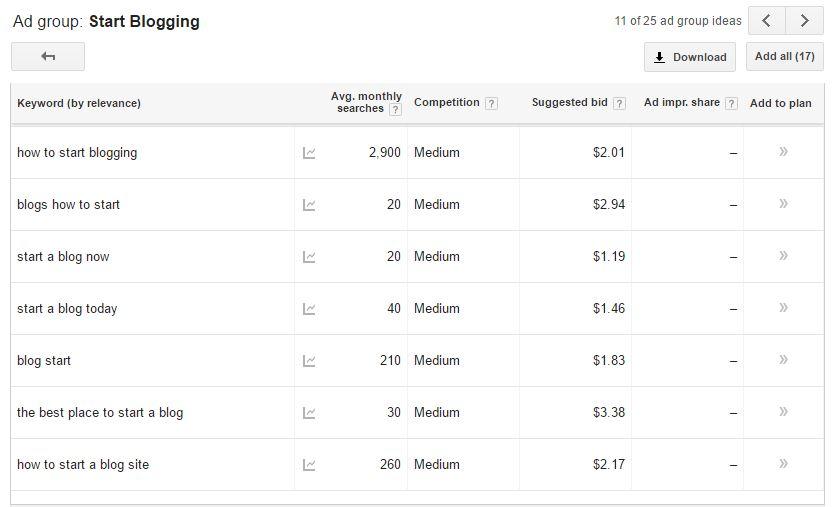The height and width of the screenshot is (507, 833).
Task: Show trend chart for blogs how to start
Action: [309, 205]
